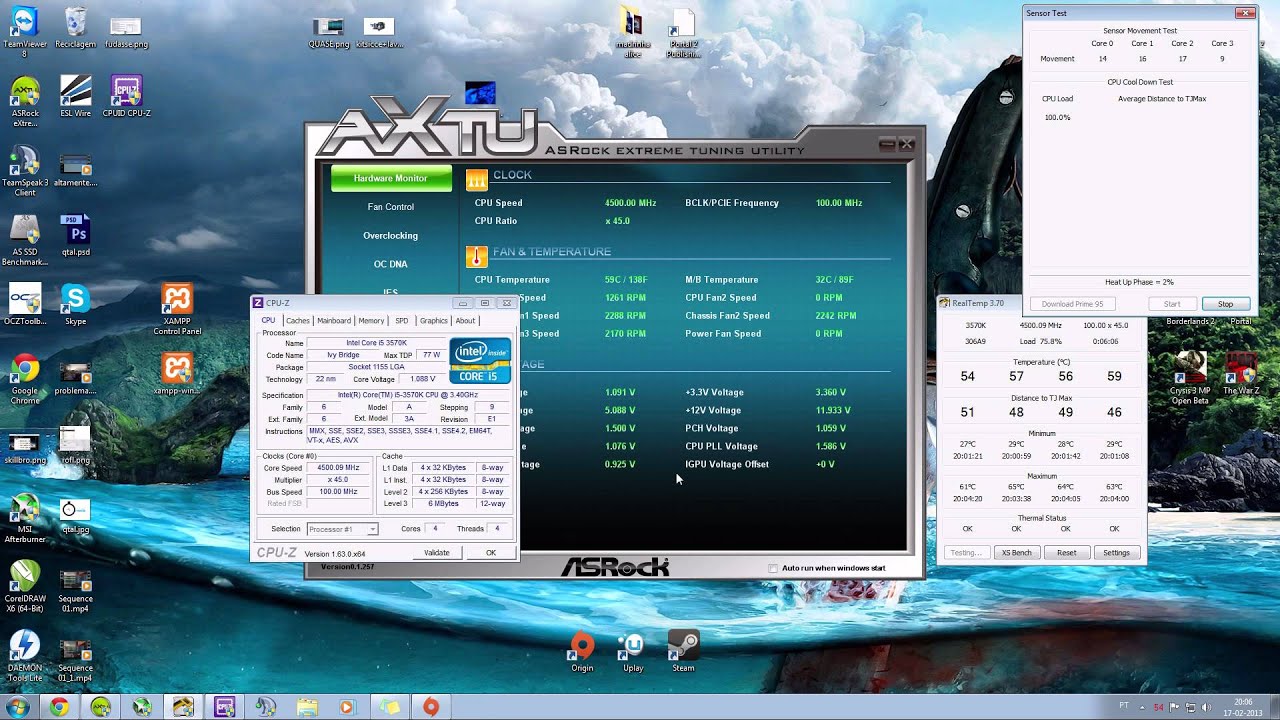Viewport: 1280px width, 720px height.
Task: Launch the Google Chrome desktop shortcut
Action: click(x=25, y=380)
